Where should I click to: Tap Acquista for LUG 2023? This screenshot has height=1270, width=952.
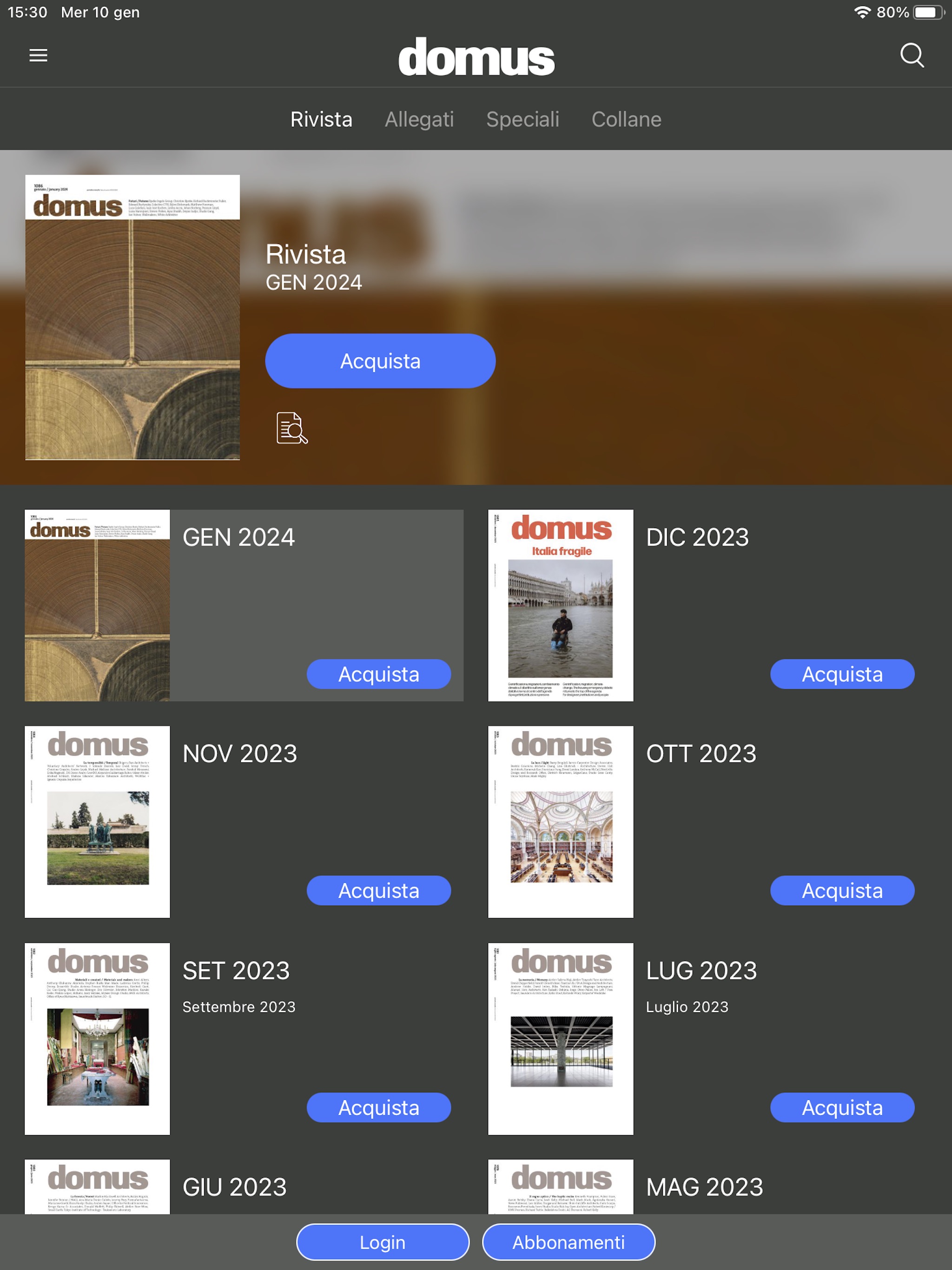coord(842,1107)
